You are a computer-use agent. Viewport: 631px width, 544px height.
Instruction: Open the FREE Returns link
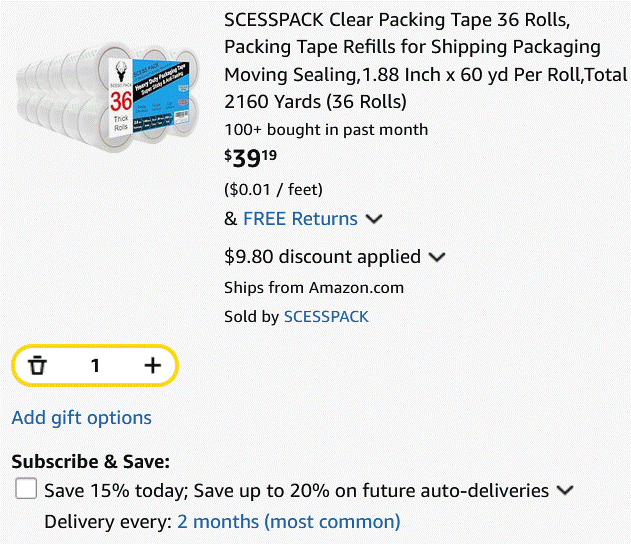(x=300, y=219)
